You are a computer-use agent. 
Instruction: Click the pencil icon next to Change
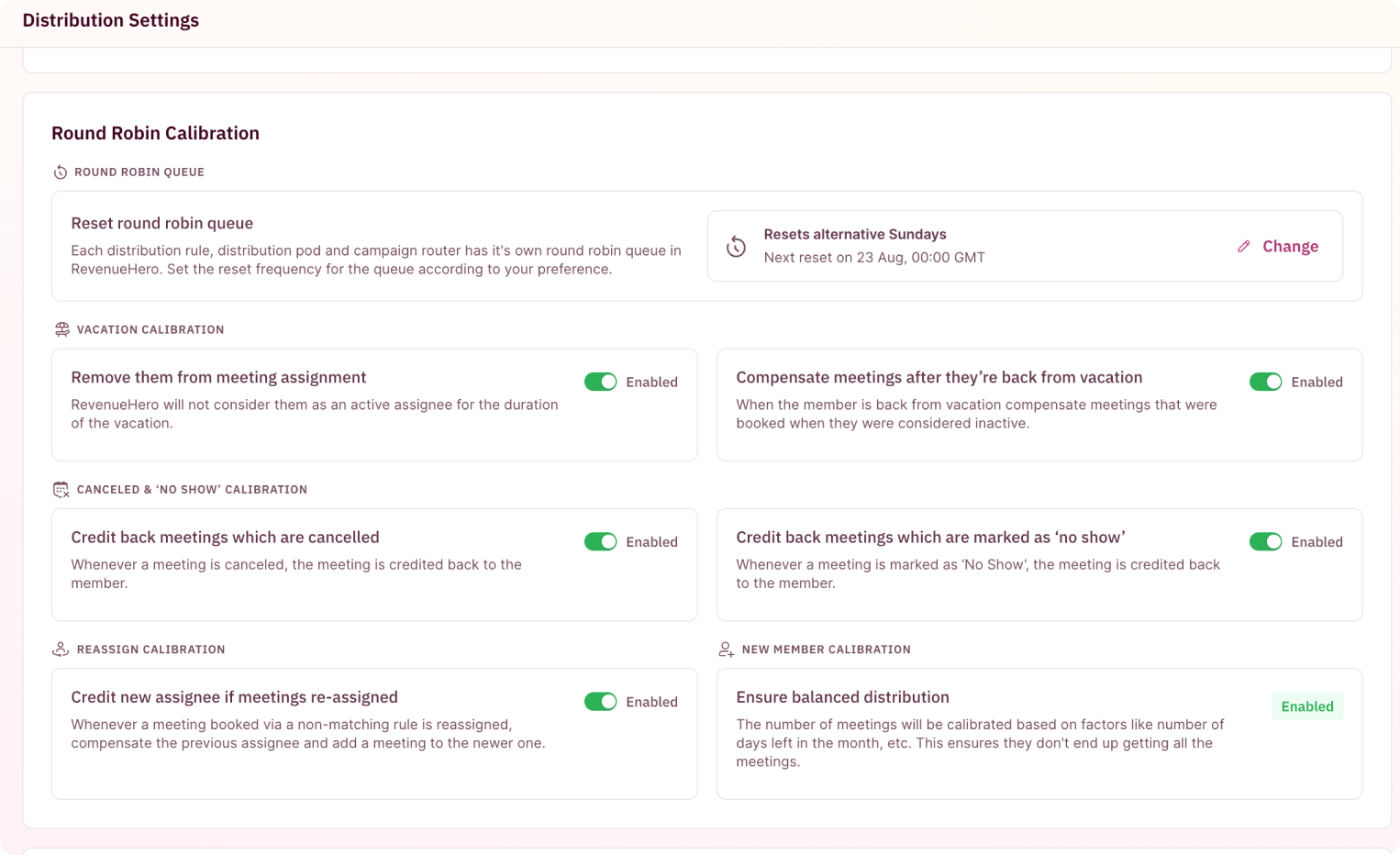point(1243,246)
